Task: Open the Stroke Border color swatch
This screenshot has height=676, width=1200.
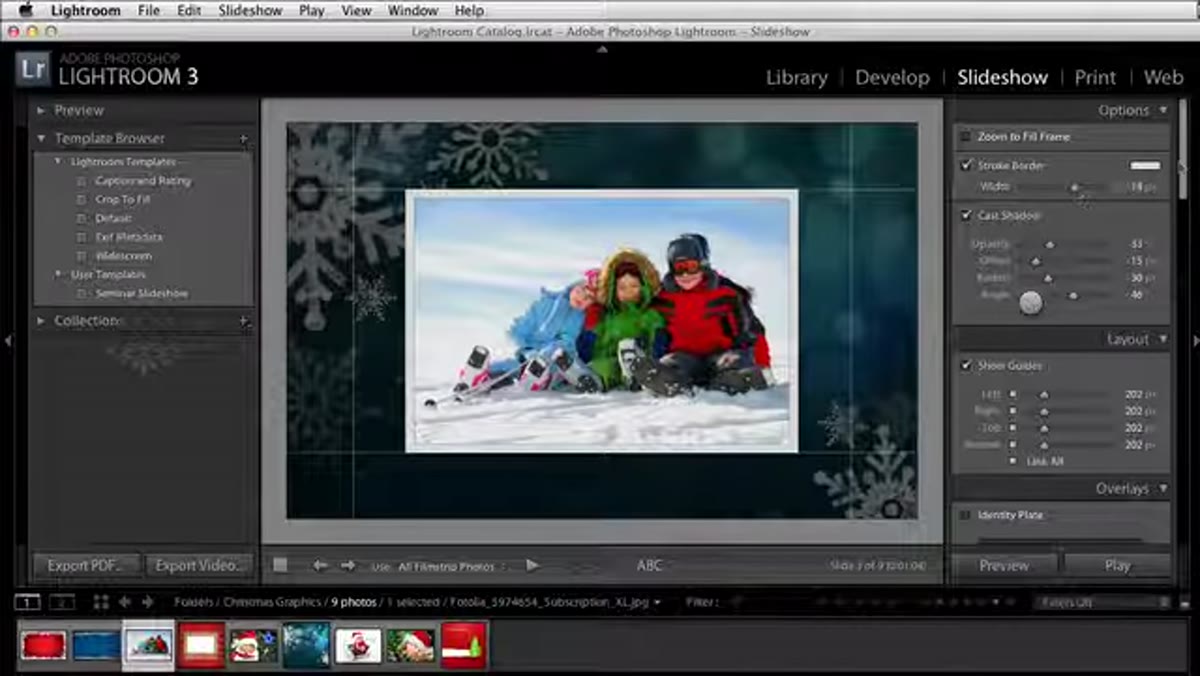Action: point(1145,165)
